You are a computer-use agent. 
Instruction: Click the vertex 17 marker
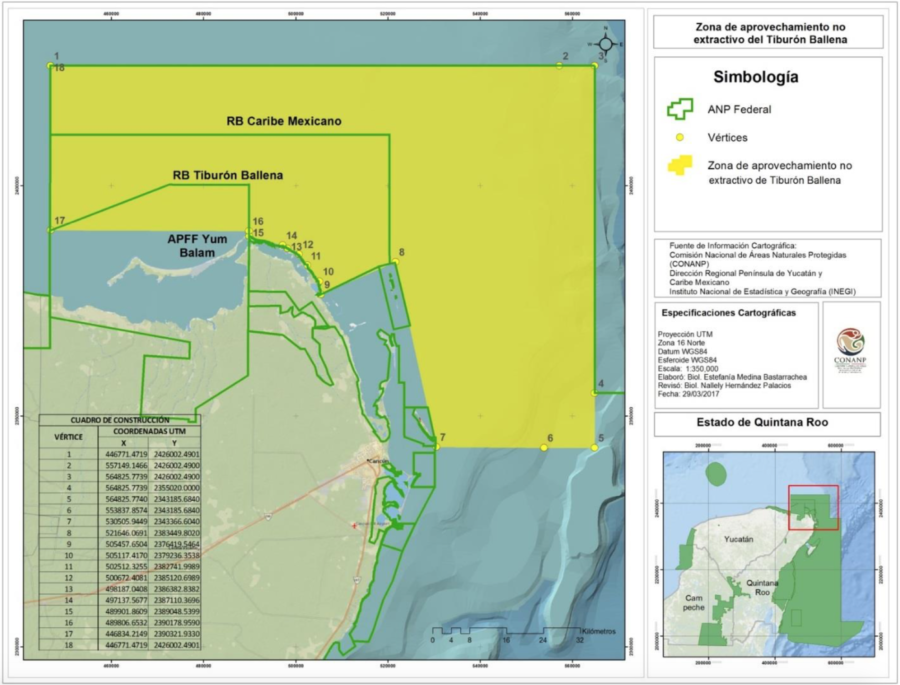[50, 230]
